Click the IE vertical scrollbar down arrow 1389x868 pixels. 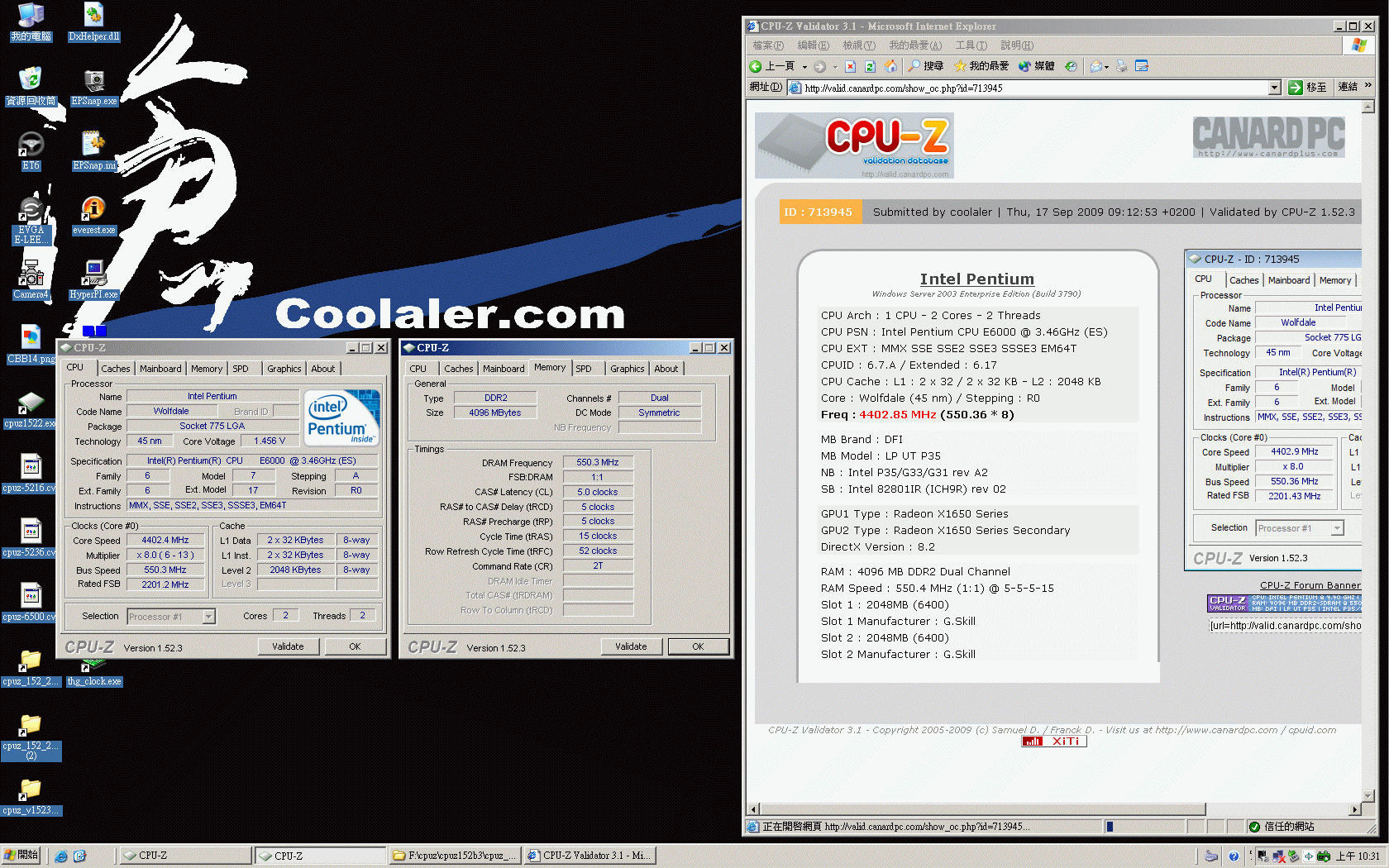coord(1368,796)
